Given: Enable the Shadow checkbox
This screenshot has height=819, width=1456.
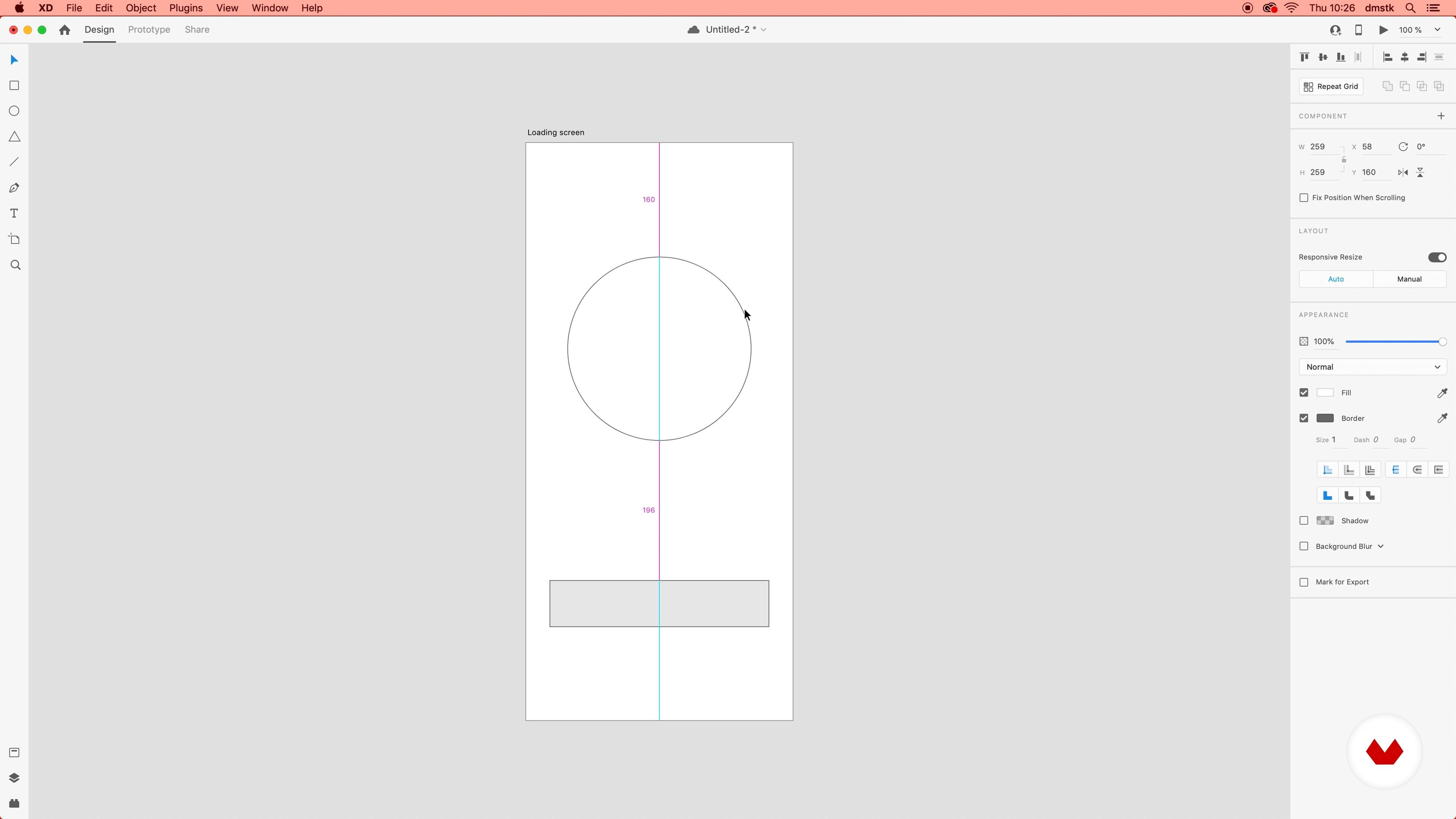Looking at the screenshot, I should coord(1304,521).
